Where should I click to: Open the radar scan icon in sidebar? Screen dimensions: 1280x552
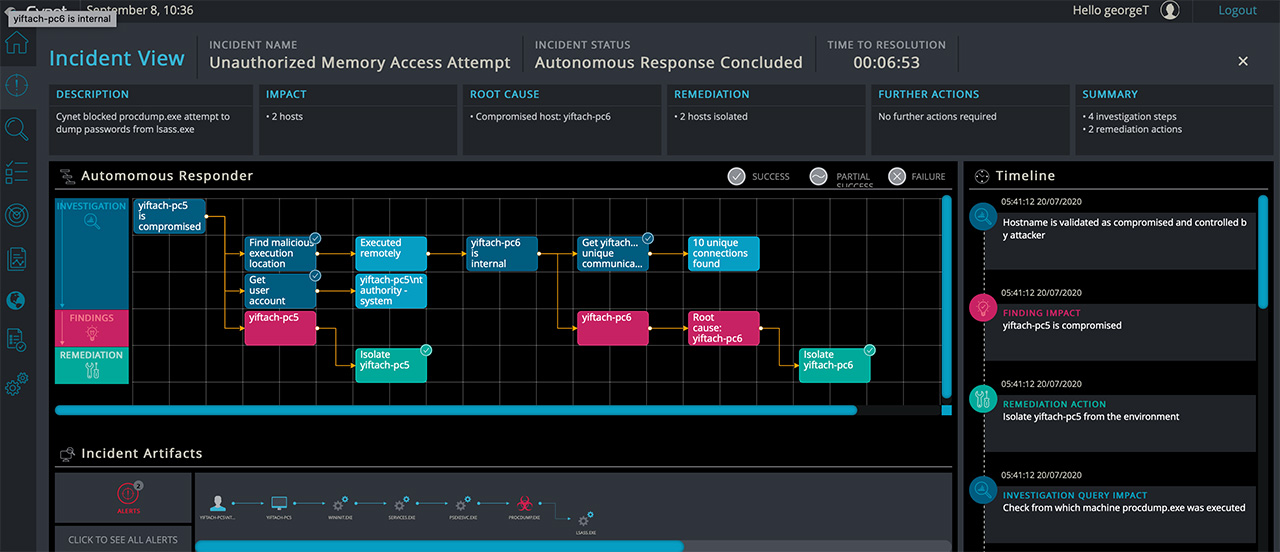tap(17, 214)
